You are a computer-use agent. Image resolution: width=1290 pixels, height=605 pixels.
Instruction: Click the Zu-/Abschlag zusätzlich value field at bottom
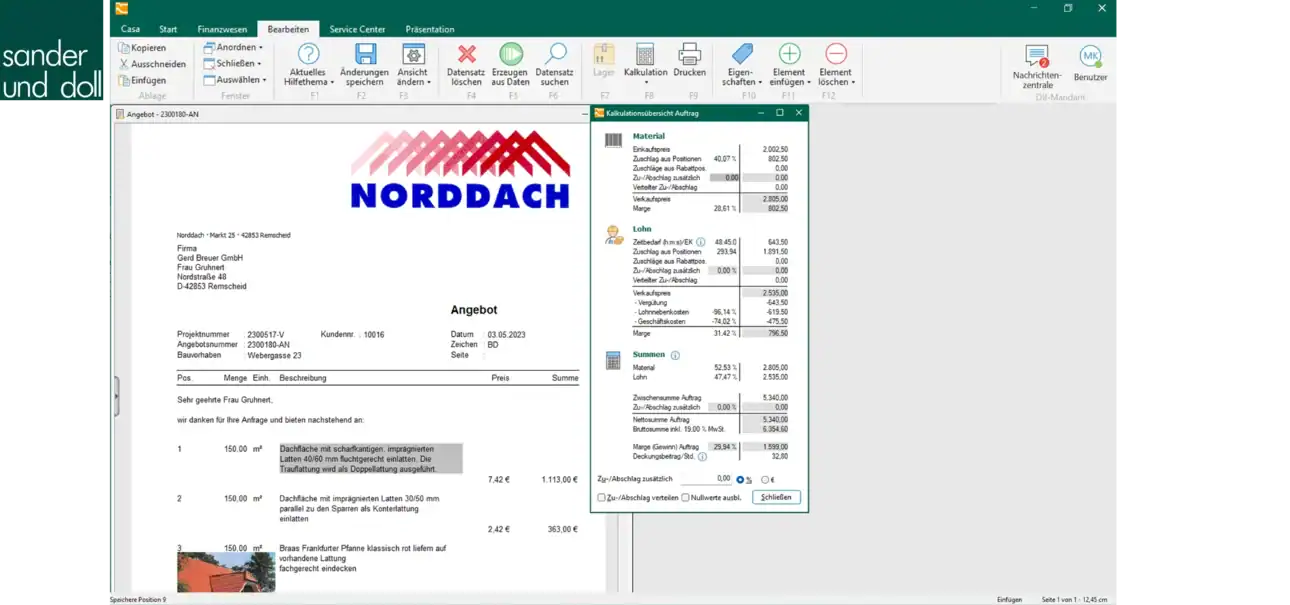click(706, 479)
